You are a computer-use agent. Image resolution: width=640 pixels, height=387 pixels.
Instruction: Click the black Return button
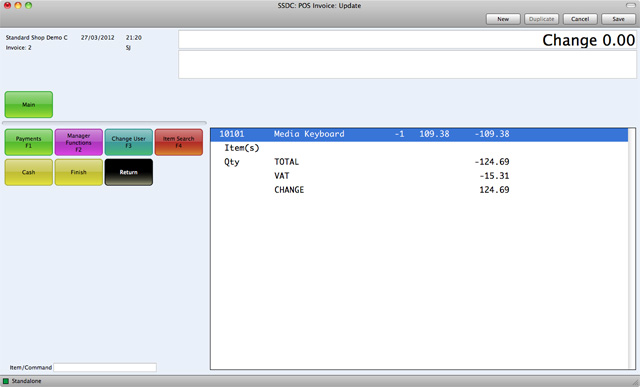coord(129,172)
